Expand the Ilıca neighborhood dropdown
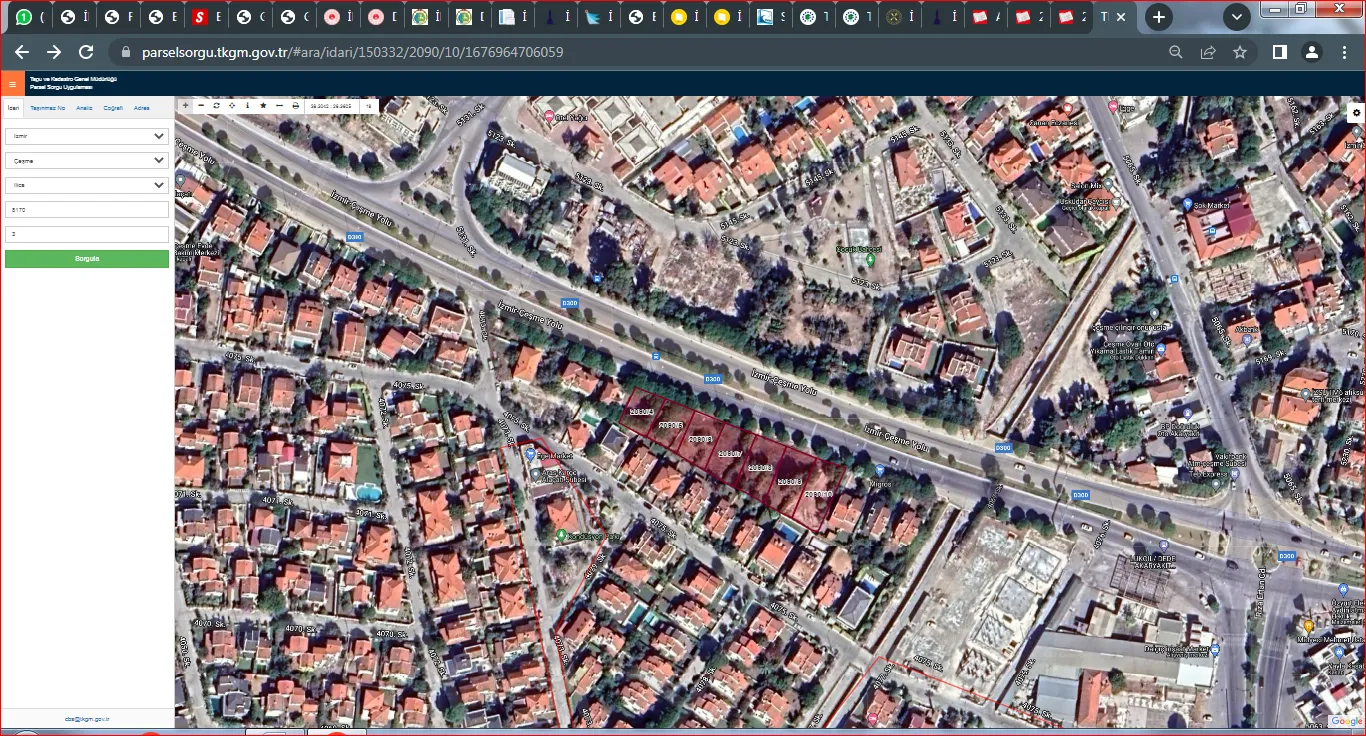 point(87,185)
